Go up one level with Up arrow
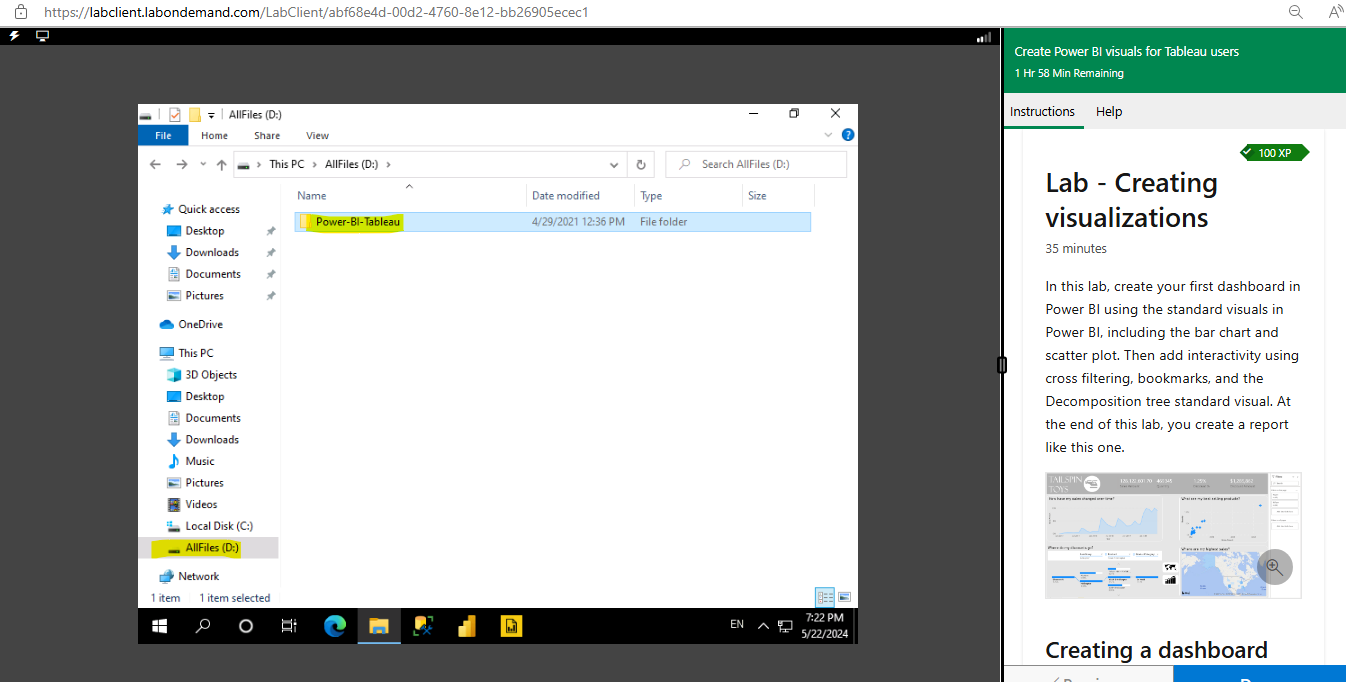1346x682 pixels. click(x=221, y=164)
